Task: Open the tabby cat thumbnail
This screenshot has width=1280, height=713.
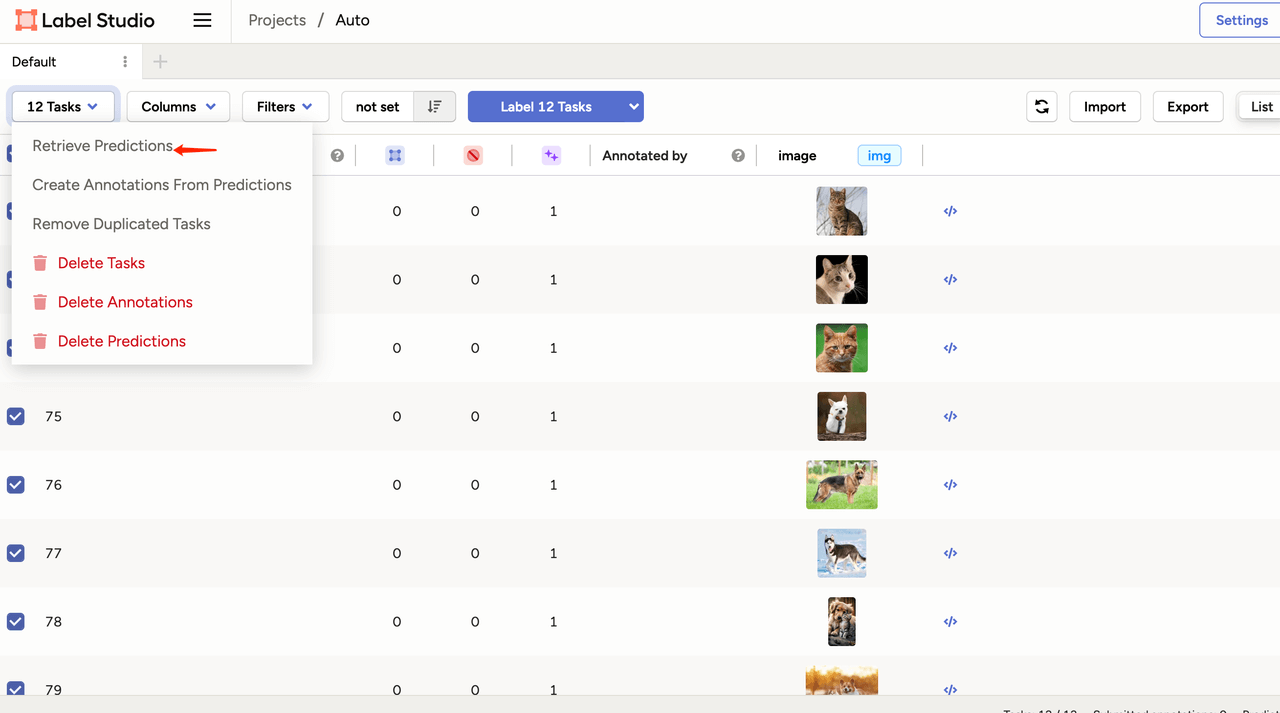Action: click(x=842, y=211)
